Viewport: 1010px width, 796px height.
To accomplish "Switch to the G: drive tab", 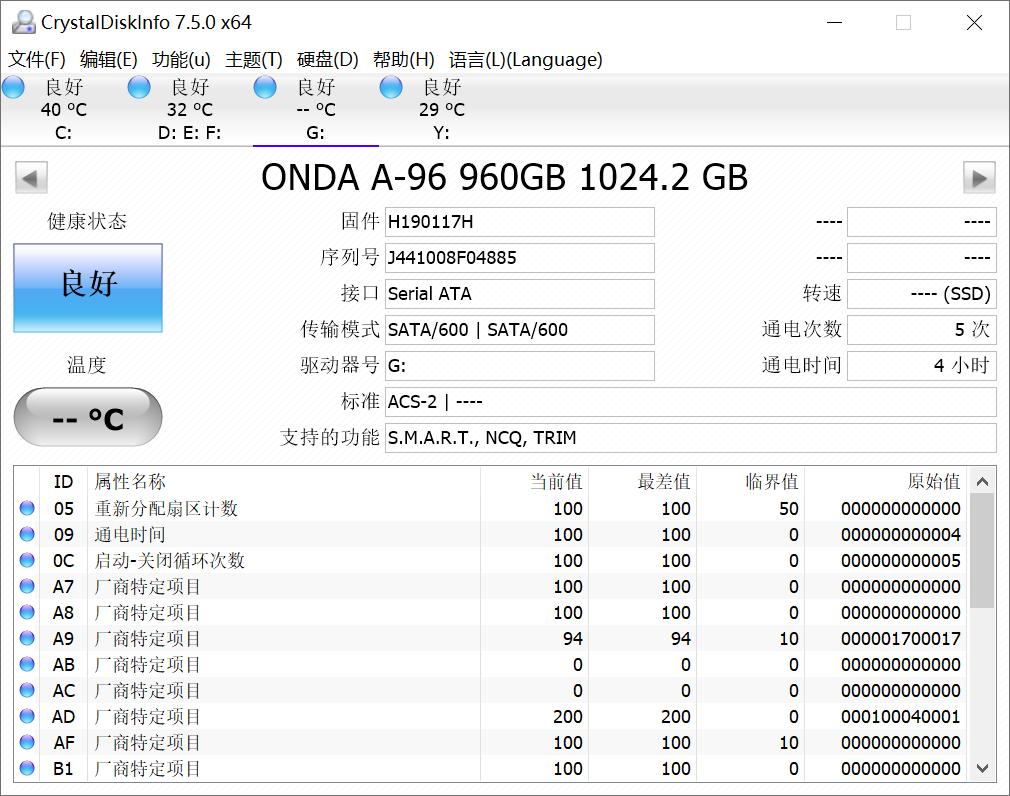I will click(x=315, y=110).
